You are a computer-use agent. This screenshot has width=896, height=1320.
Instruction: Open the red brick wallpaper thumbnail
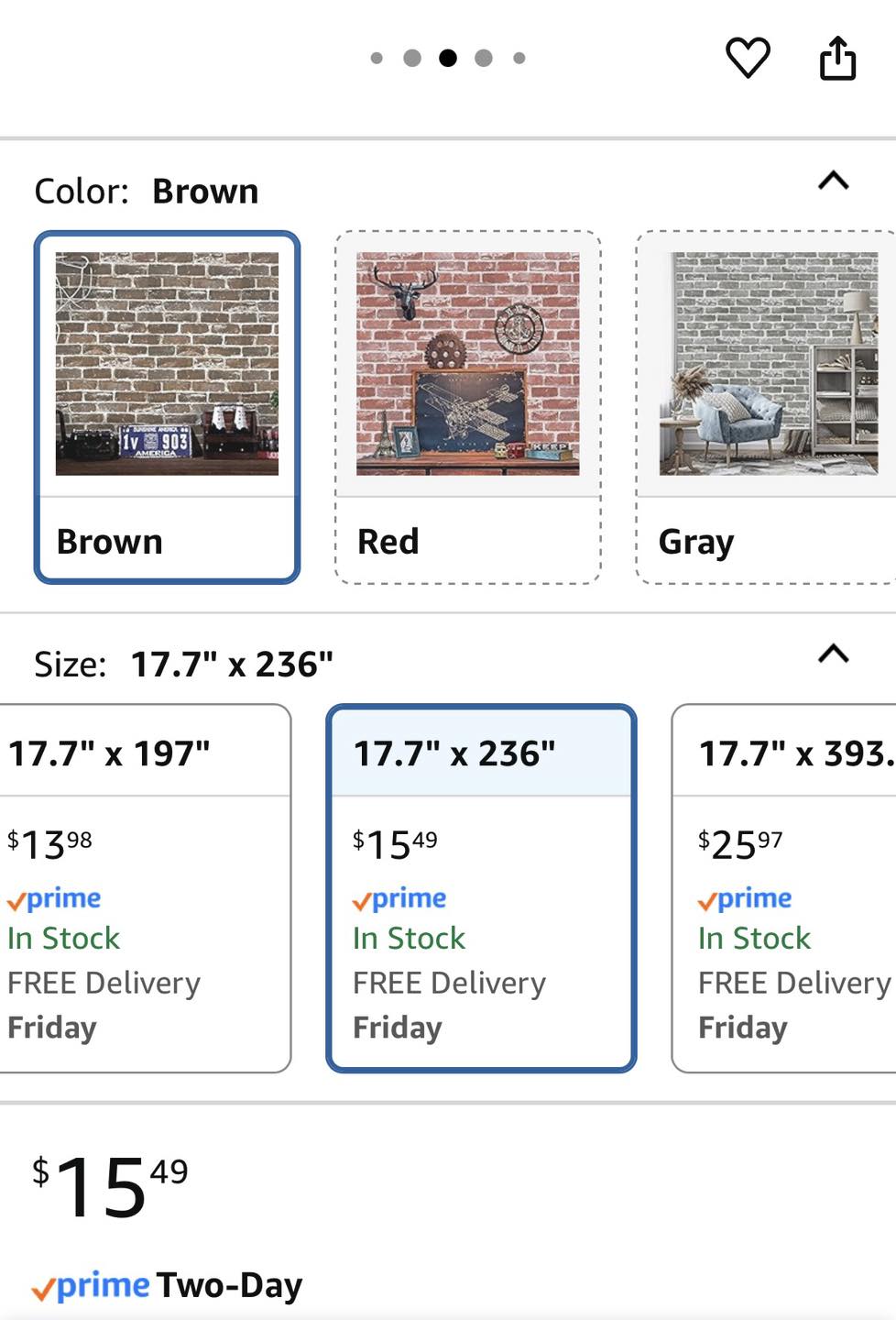pos(467,364)
